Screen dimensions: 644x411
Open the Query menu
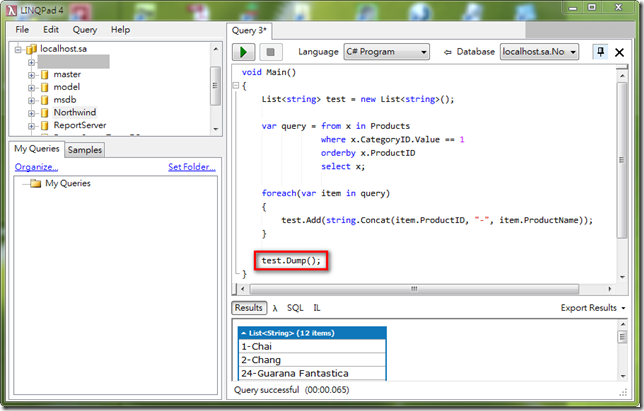click(84, 30)
